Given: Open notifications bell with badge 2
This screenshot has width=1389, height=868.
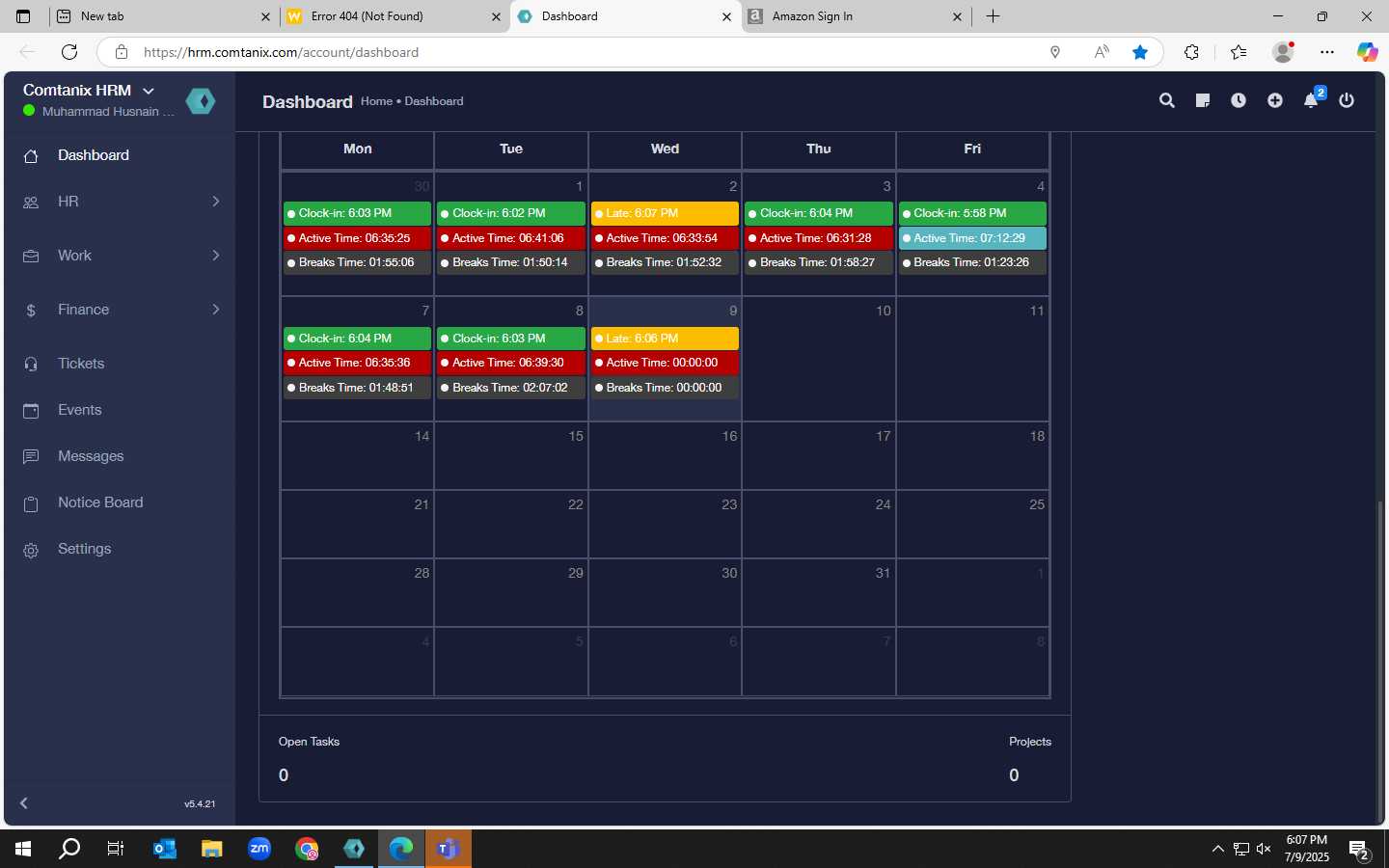Looking at the screenshot, I should point(1312,99).
